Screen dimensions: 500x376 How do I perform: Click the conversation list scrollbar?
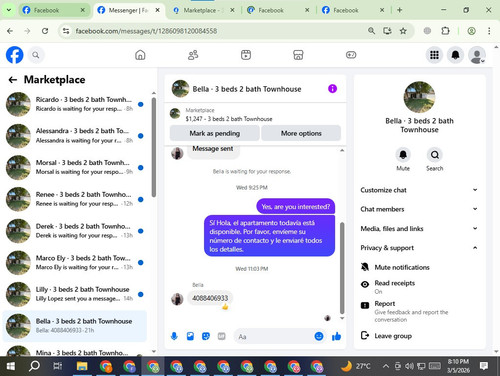pos(154,147)
